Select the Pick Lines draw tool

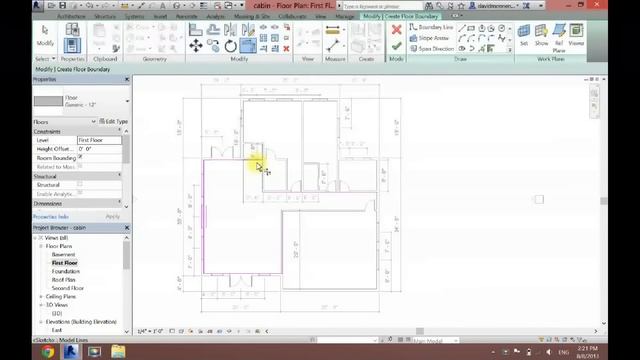[481, 49]
